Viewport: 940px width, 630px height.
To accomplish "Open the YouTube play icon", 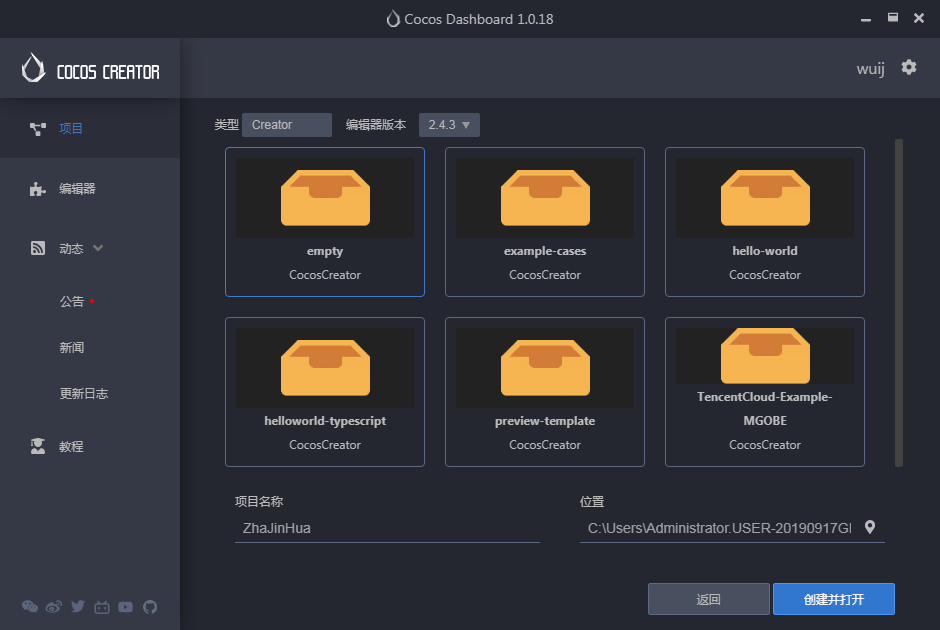I will pyautogui.click(x=125, y=607).
